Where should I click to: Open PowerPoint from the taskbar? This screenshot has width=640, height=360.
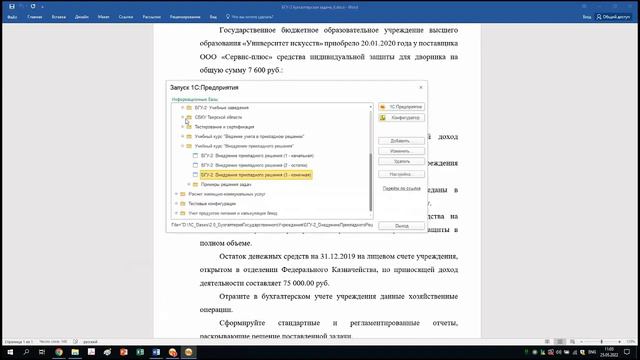pos(124,352)
